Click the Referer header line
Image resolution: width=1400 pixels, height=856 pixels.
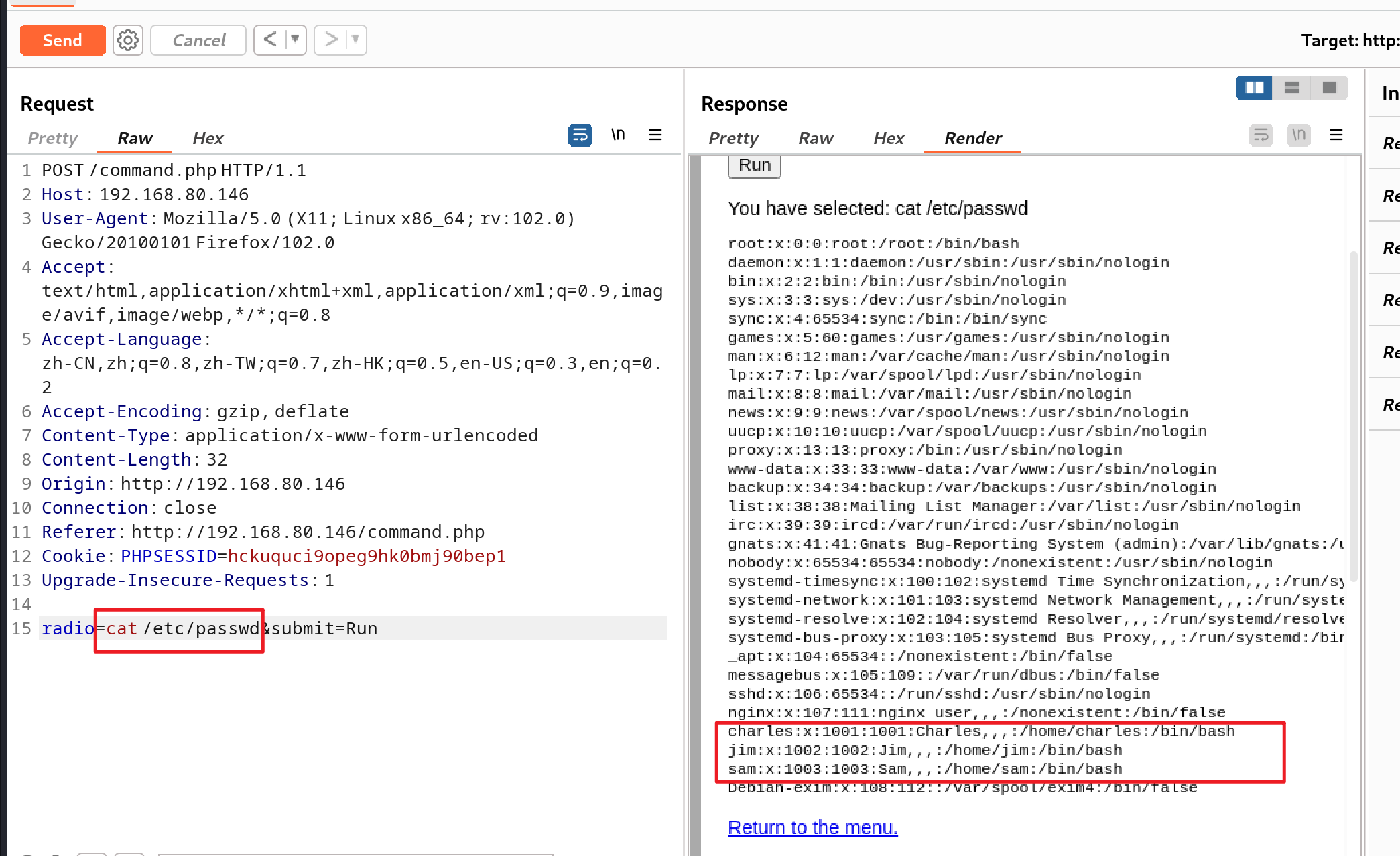point(263,532)
